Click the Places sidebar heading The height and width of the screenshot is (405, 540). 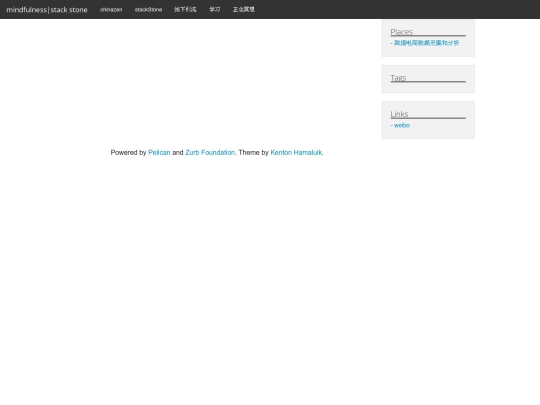point(402,32)
